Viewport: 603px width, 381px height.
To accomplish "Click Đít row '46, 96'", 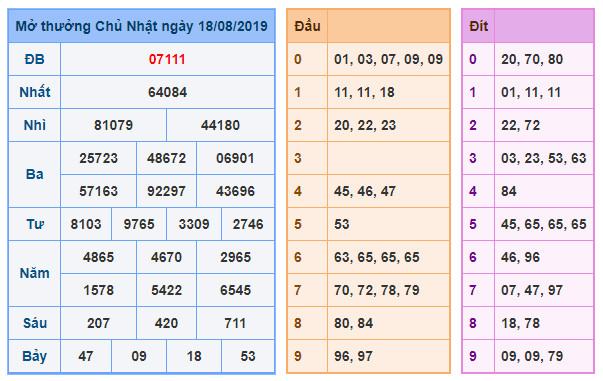I will click(520, 257).
